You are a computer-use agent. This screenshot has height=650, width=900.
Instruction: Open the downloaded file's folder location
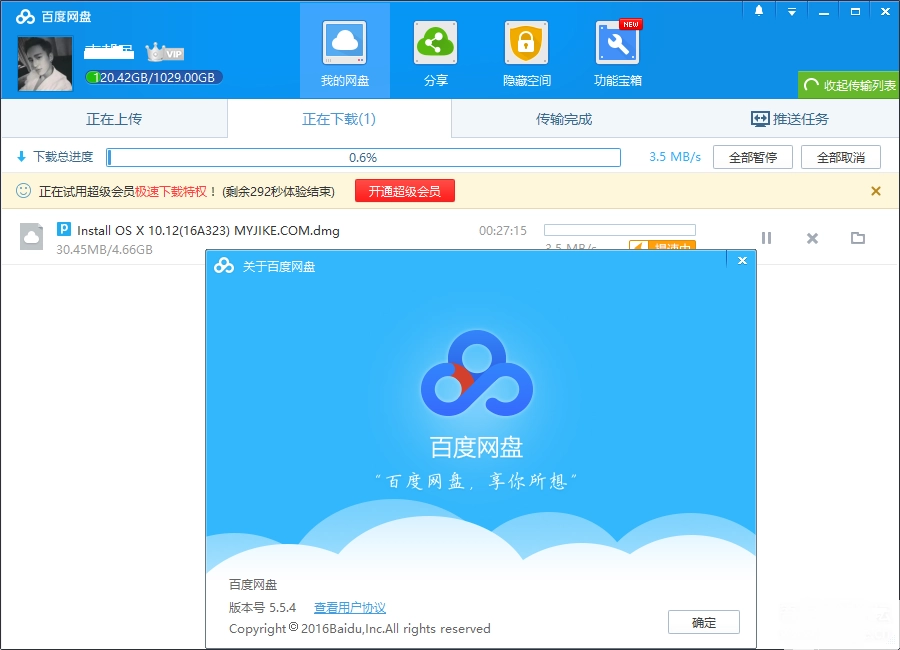tap(857, 238)
